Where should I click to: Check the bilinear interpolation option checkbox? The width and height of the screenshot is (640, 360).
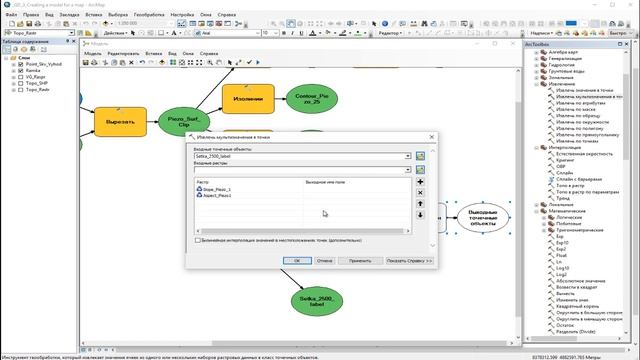[x=198, y=240]
